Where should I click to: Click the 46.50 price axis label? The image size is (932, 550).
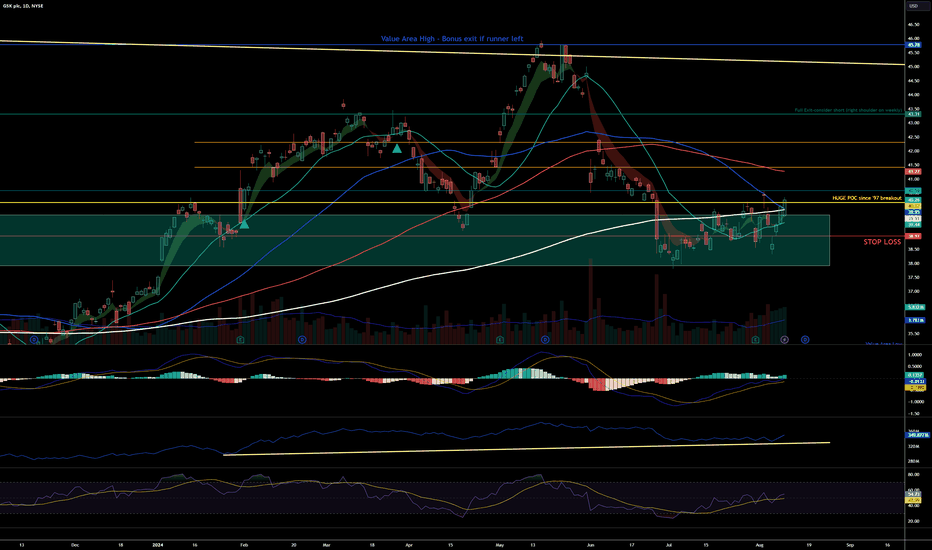(x=913, y=24)
